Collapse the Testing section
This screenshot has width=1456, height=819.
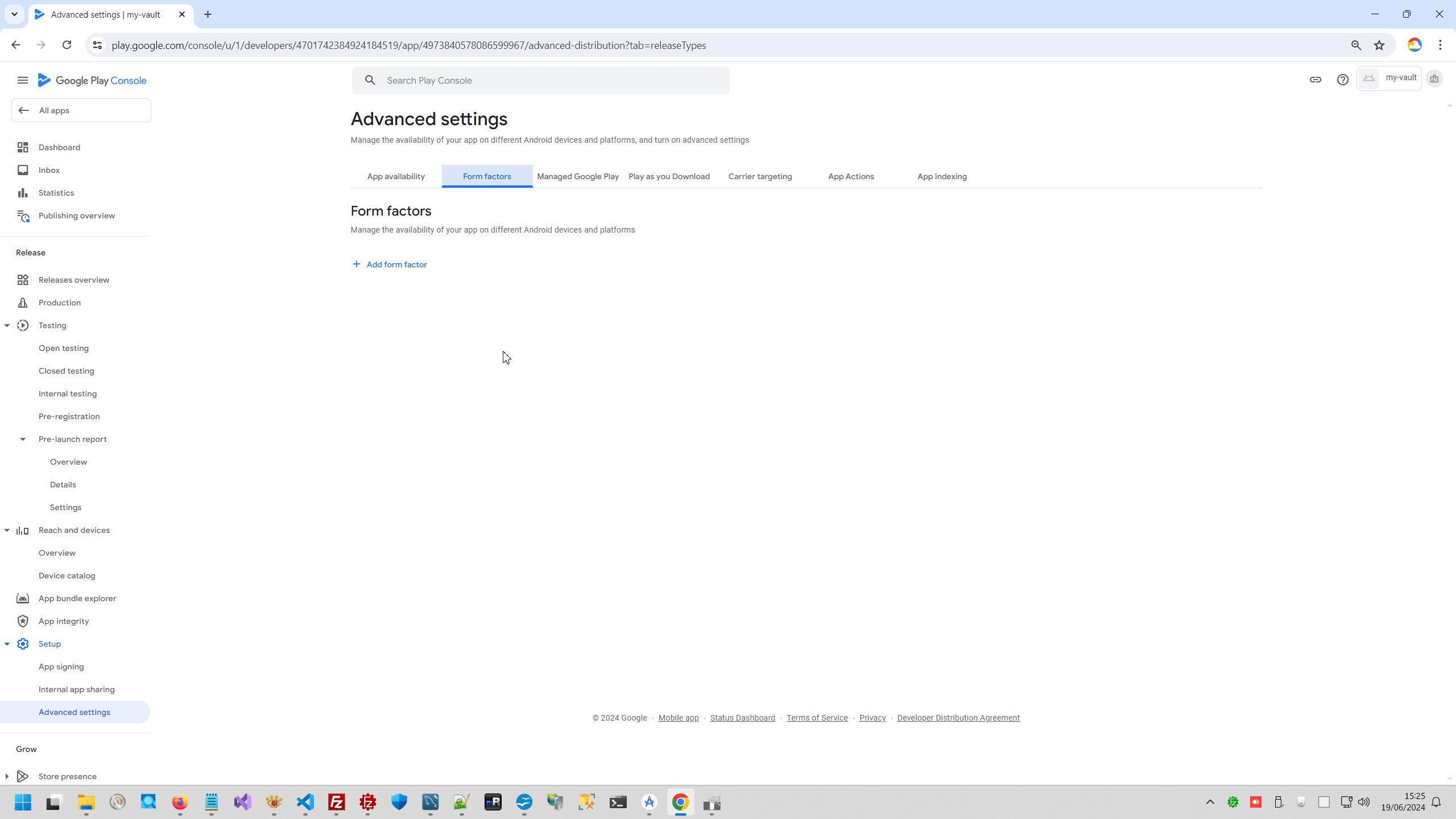tap(7, 325)
